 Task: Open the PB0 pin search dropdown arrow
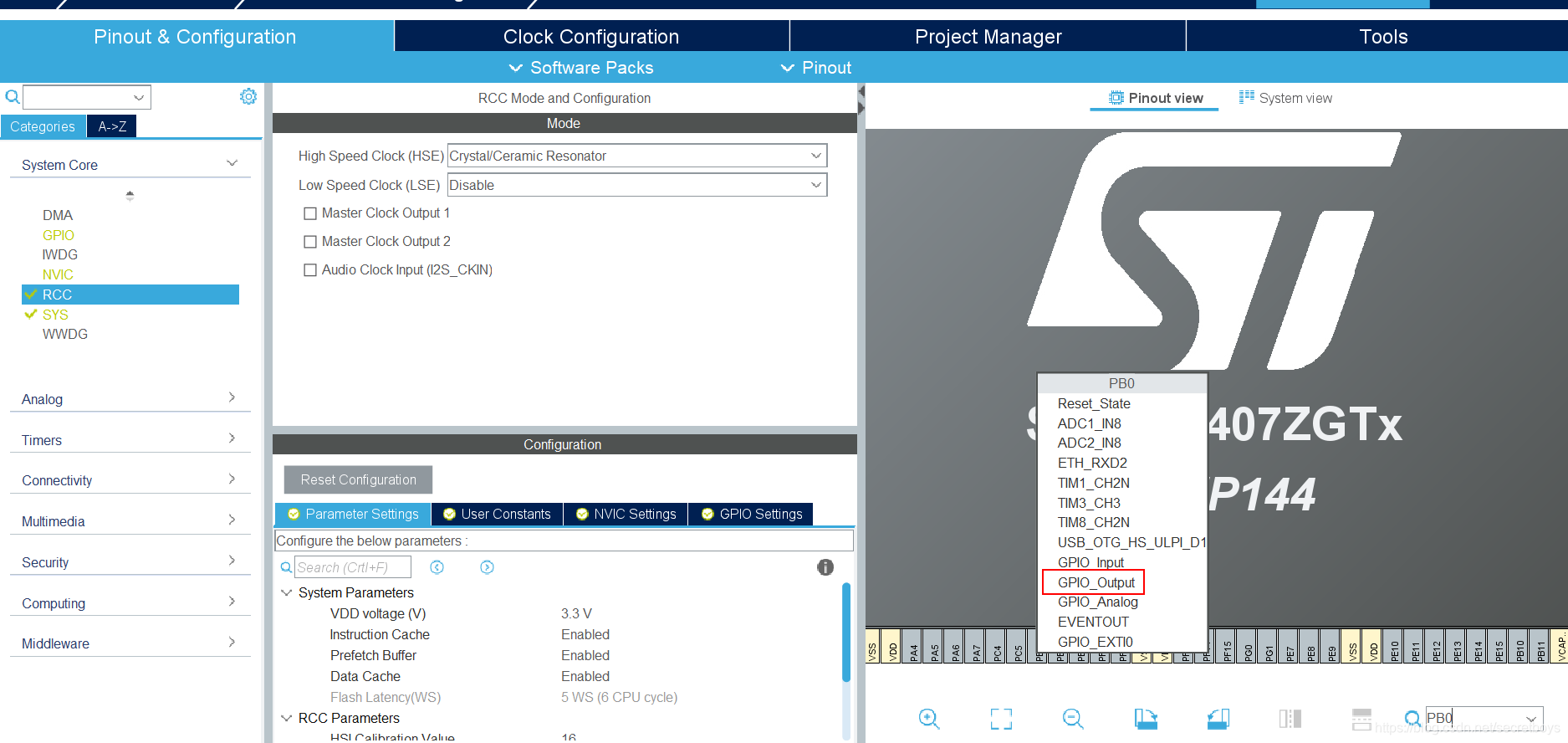[x=1531, y=719]
